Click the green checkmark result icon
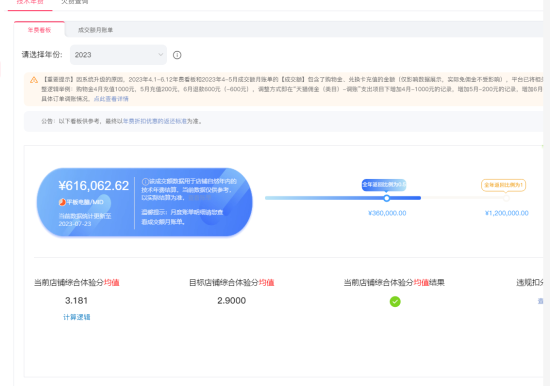Viewport: 550px width, 386px height. pos(395,301)
